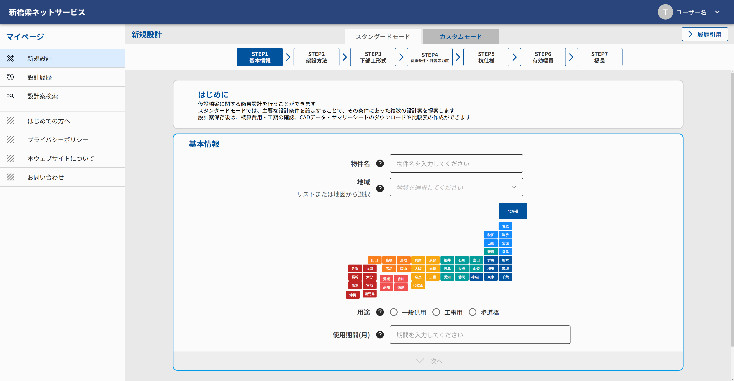Click the icon beside プライバシーポリシー
The height and width of the screenshot is (381, 734).
pos(11,139)
